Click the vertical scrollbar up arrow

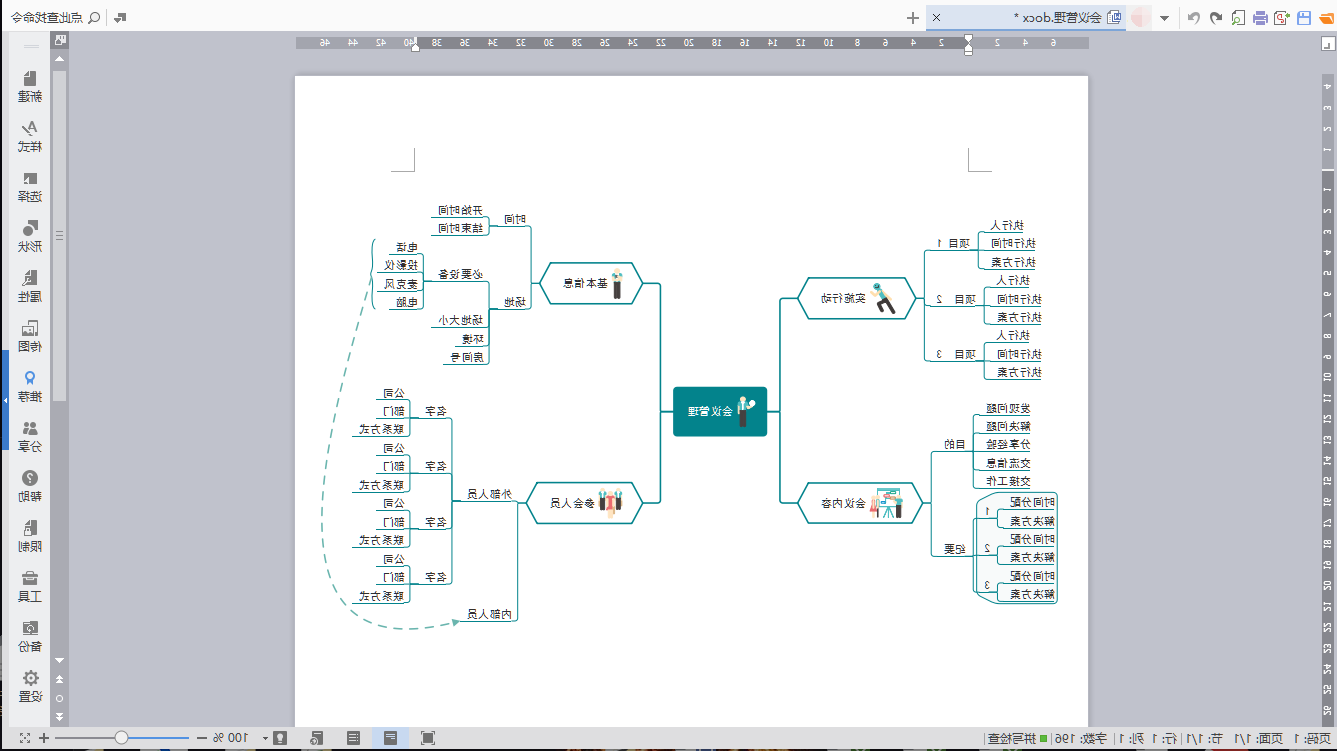(59, 61)
